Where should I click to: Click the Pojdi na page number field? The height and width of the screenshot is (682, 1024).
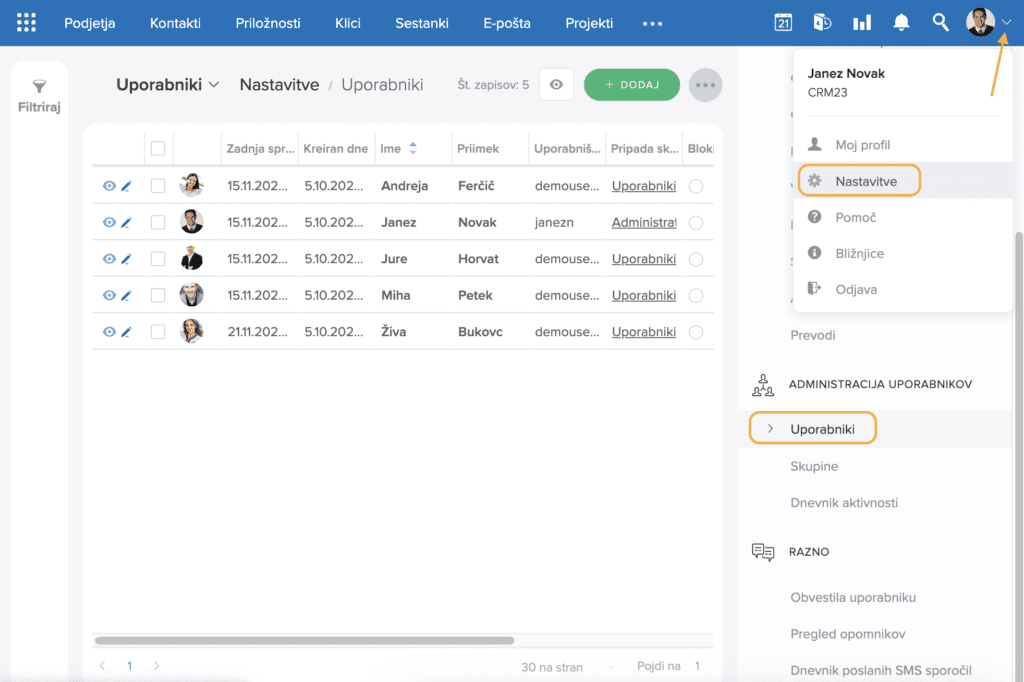click(697, 666)
